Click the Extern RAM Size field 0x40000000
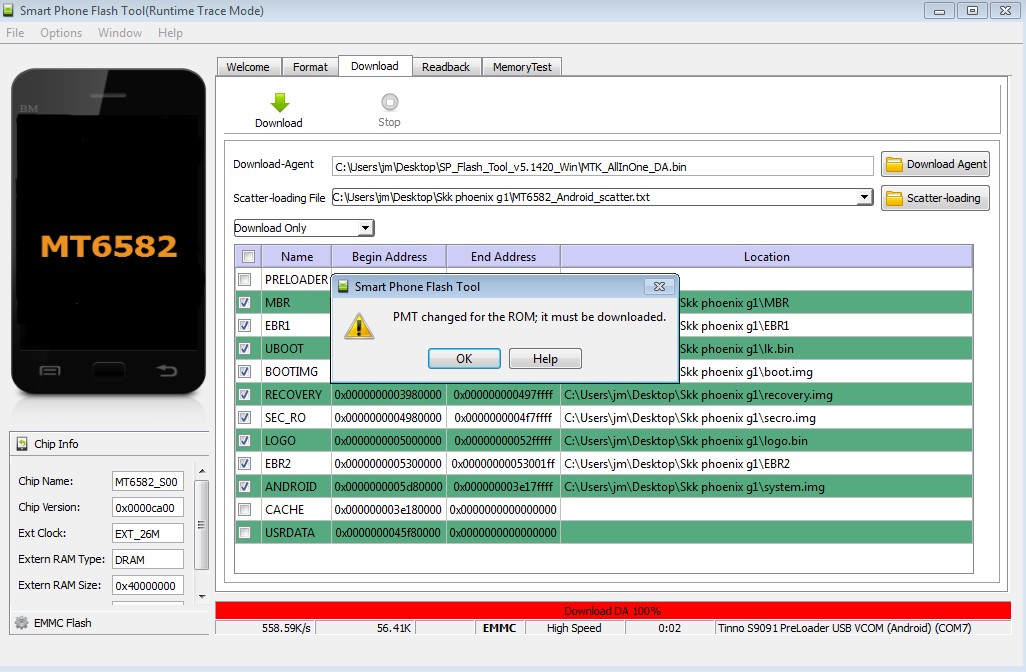1026x672 pixels. point(147,586)
